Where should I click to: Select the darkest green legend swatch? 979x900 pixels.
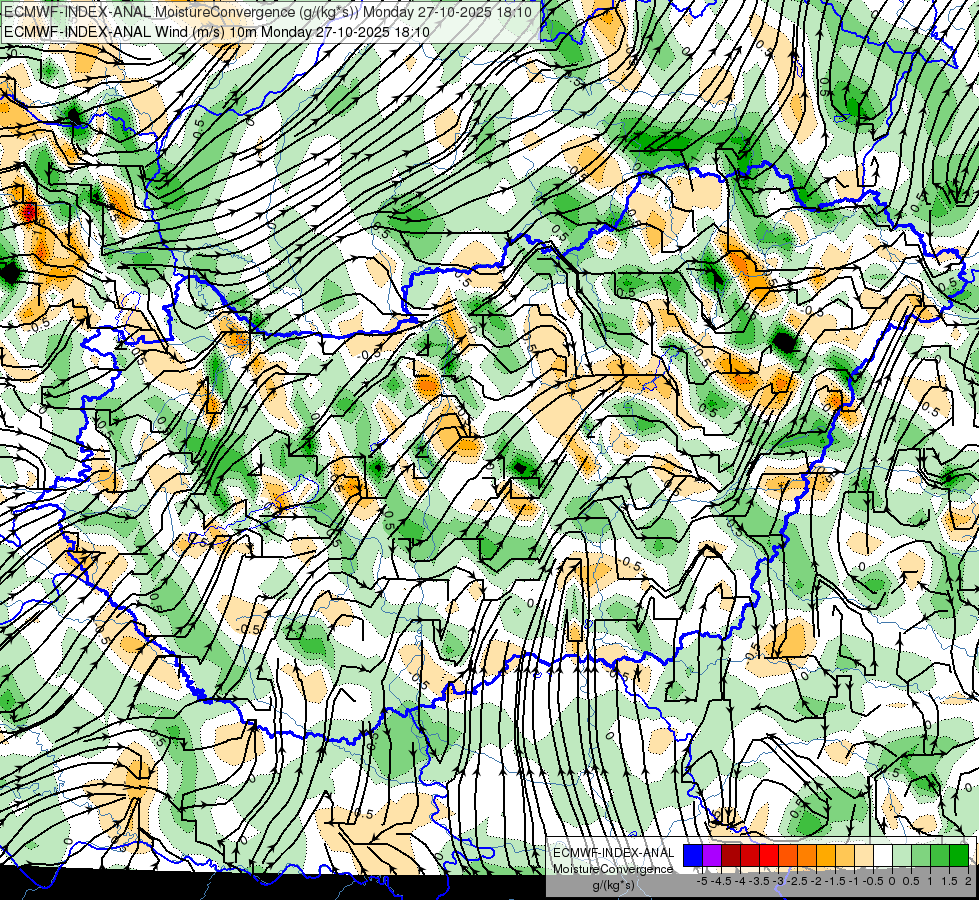(958, 855)
